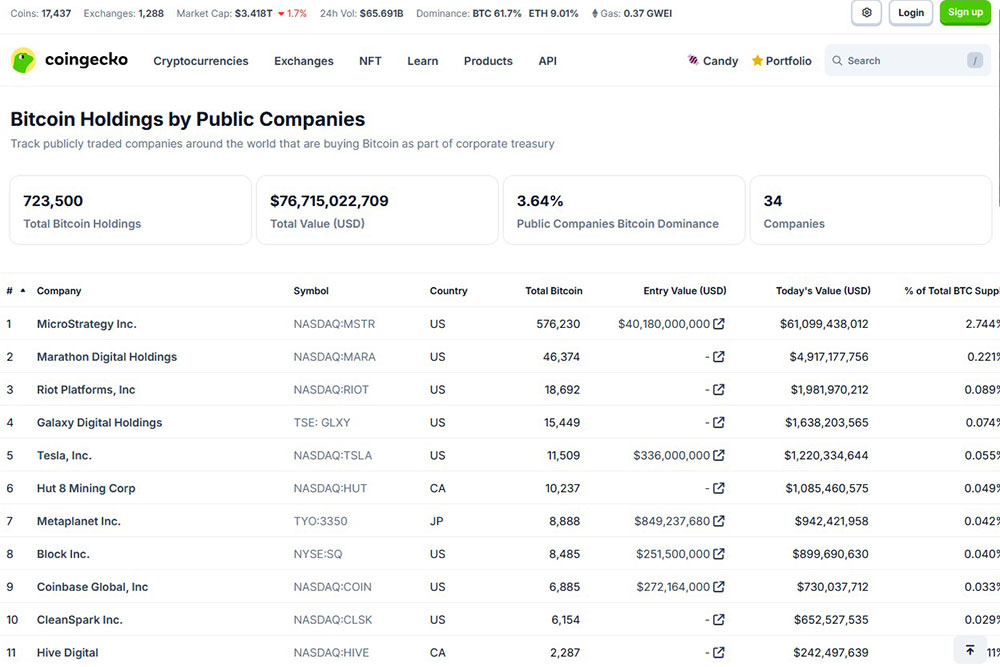Click the 24h Vol $65.691B value

click(381, 13)
